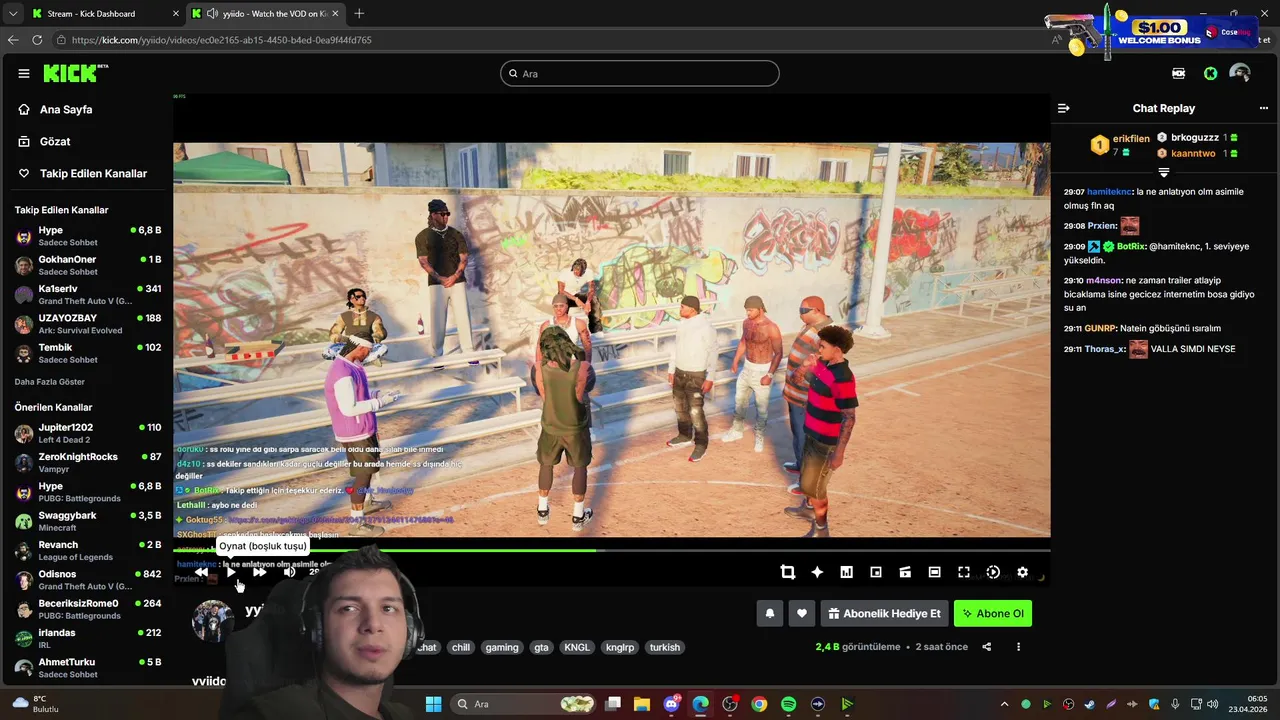Expand the gifter leaderboard
The height and width of the screenshot is (720, 1280).
(1163, 173)
